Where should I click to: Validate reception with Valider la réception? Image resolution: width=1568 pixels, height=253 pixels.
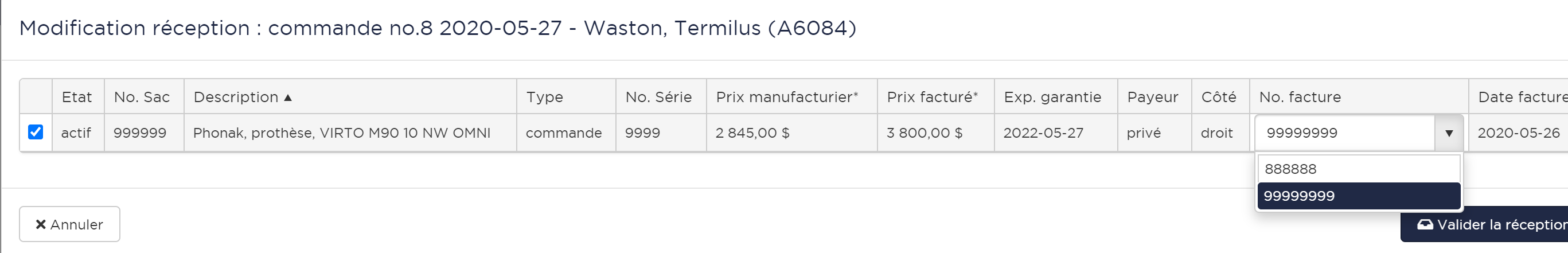pos(1491,225)
